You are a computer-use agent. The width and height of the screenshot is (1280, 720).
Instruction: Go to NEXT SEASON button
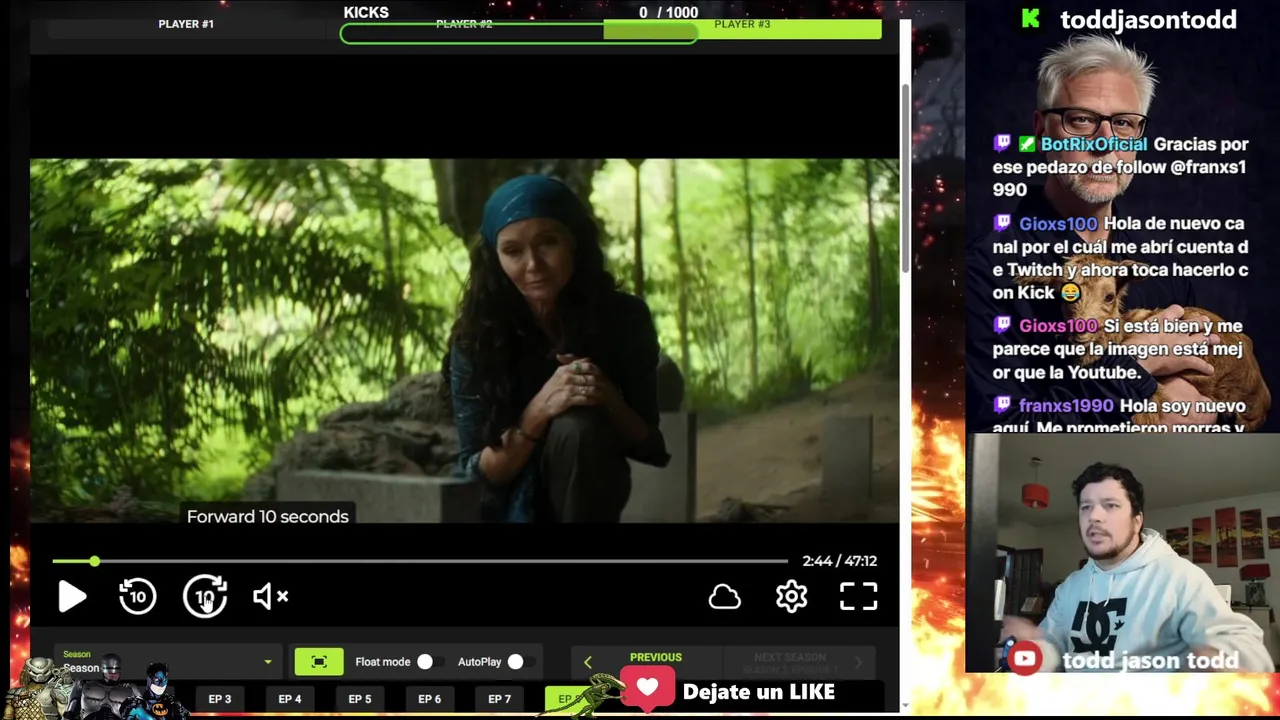(790, 662)
